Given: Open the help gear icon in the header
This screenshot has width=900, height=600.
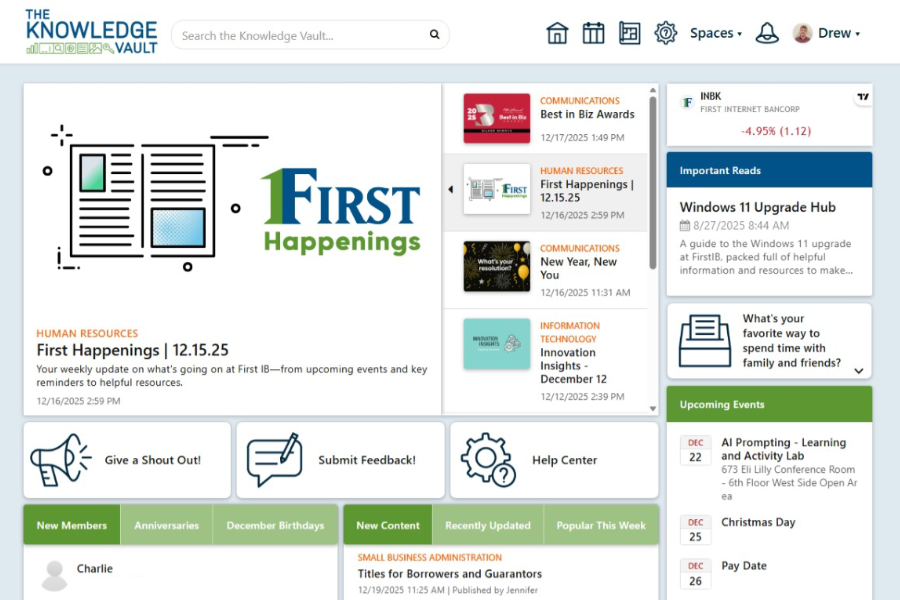Looking at the screenshot, I should [664, 32].
